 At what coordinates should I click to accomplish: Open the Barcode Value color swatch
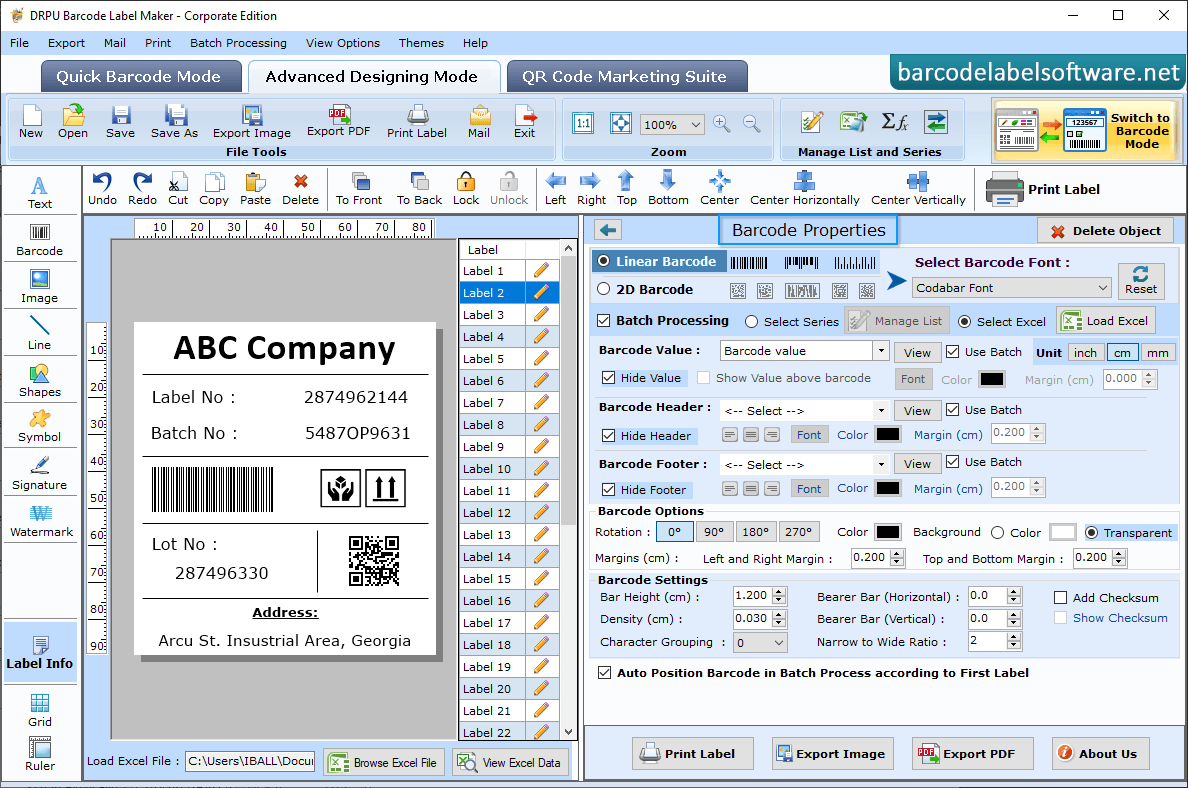(x=992, y=380)
